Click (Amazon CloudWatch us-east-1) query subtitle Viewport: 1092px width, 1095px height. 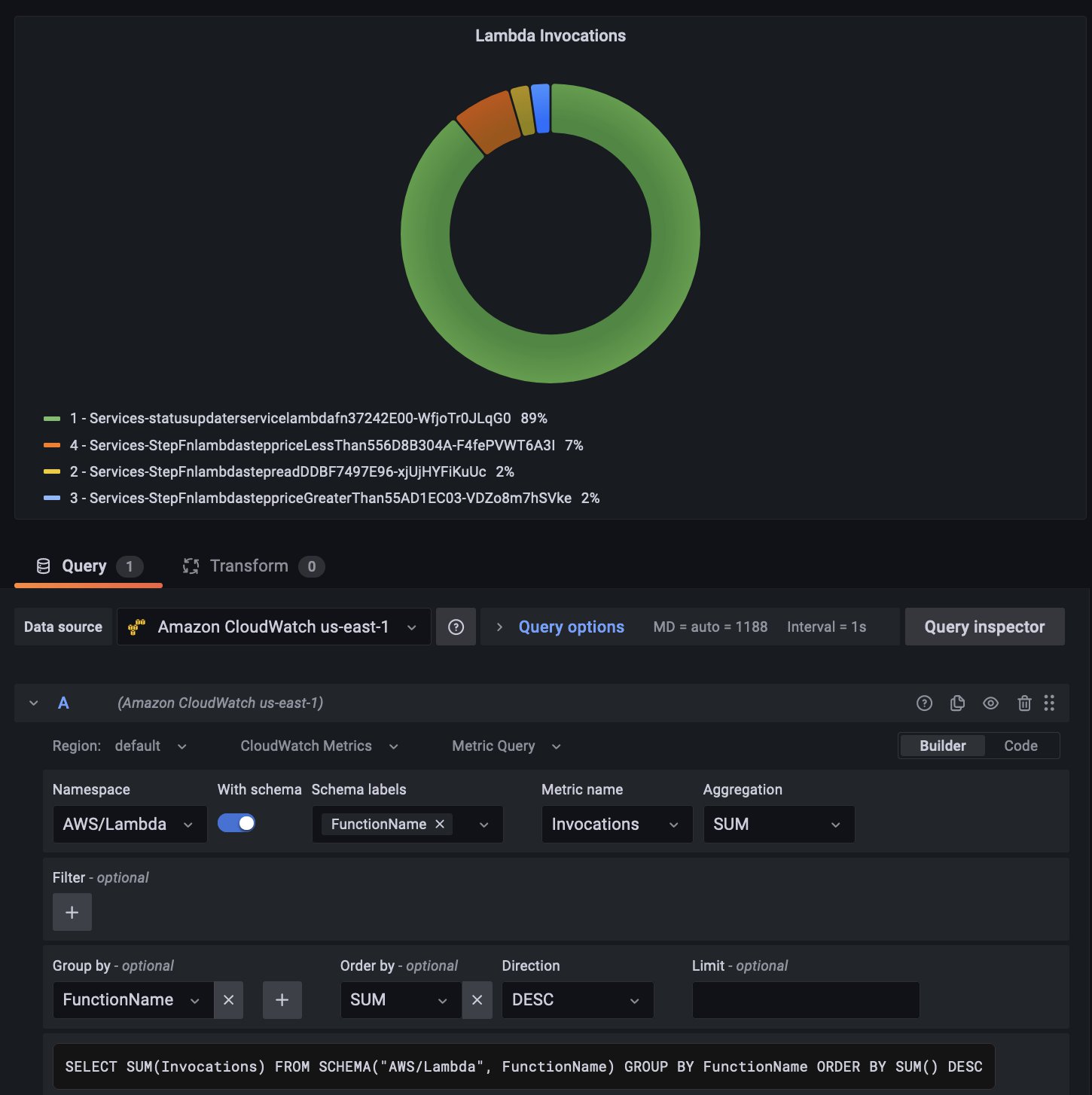(x=220, y=703)
